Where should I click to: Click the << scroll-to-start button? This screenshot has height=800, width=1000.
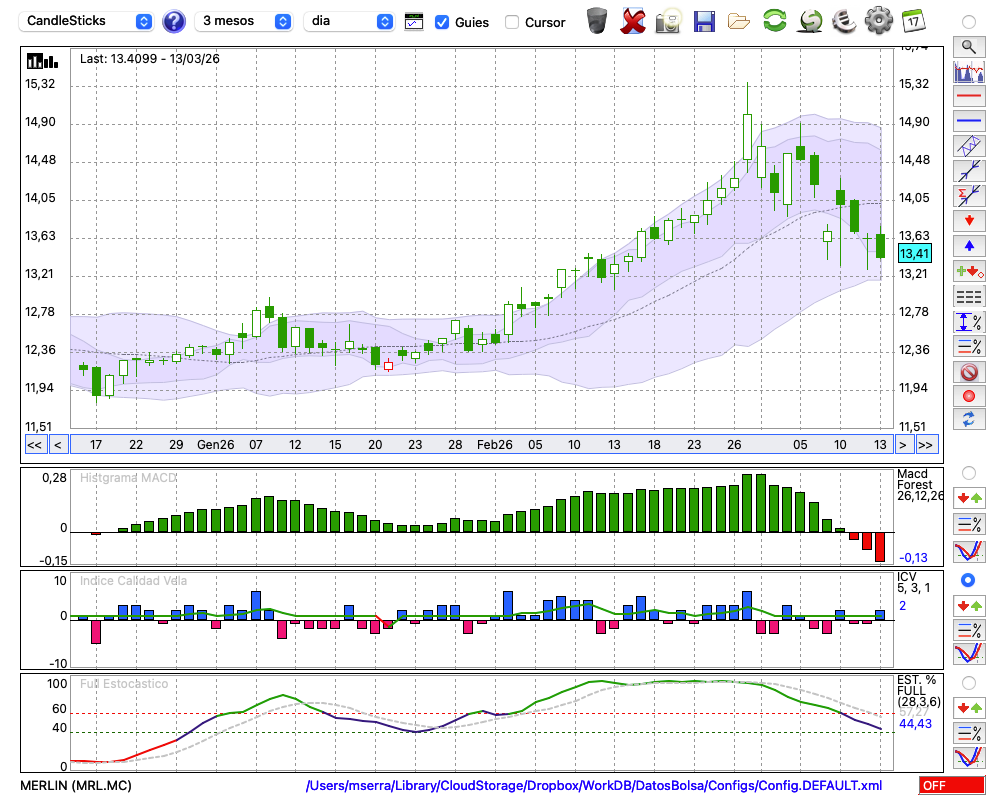pyautogui.click(x=34, y=445)
